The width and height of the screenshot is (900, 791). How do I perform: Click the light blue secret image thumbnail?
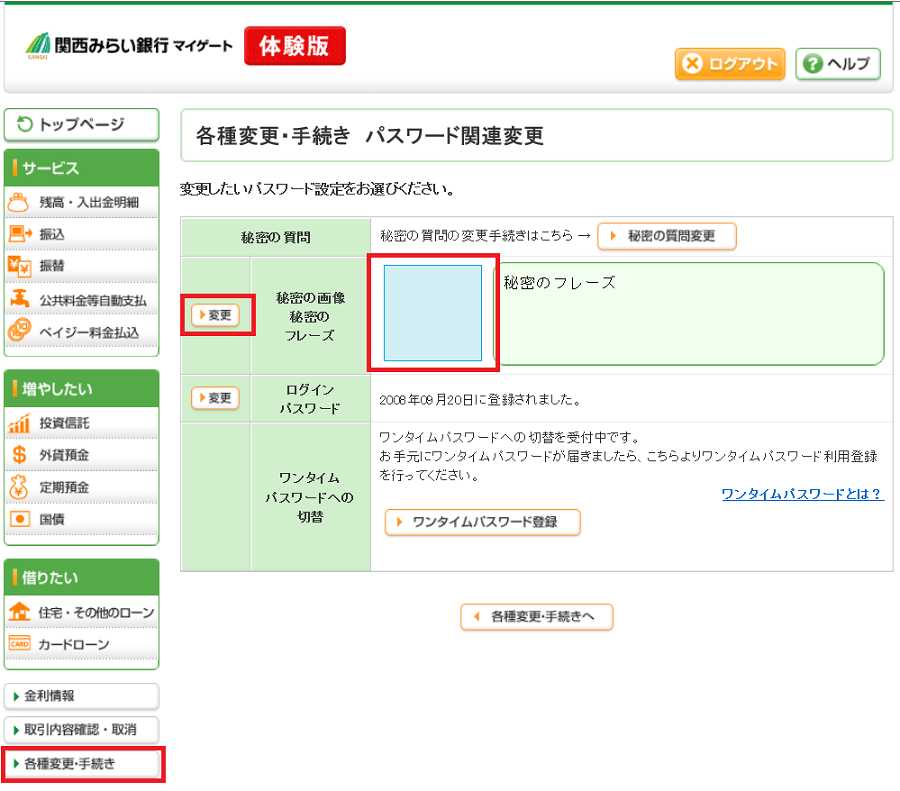click(x=432, y=313)
